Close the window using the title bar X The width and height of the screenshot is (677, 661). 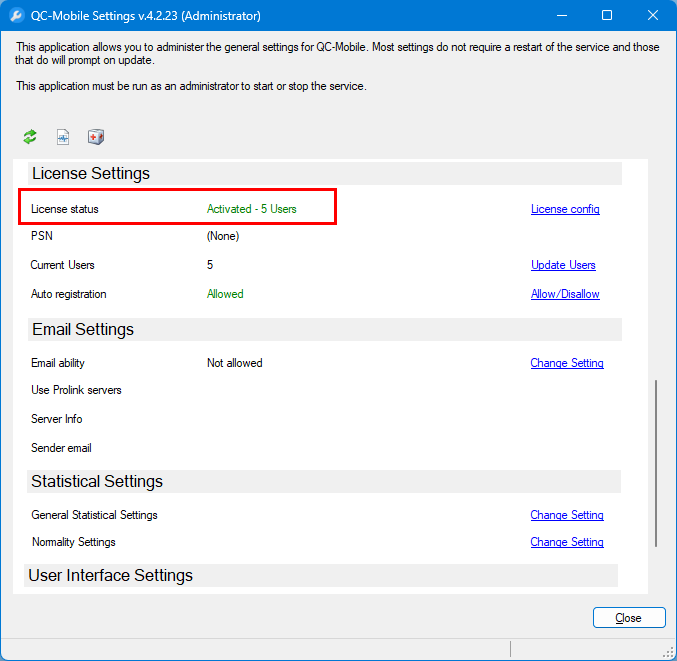653,16
